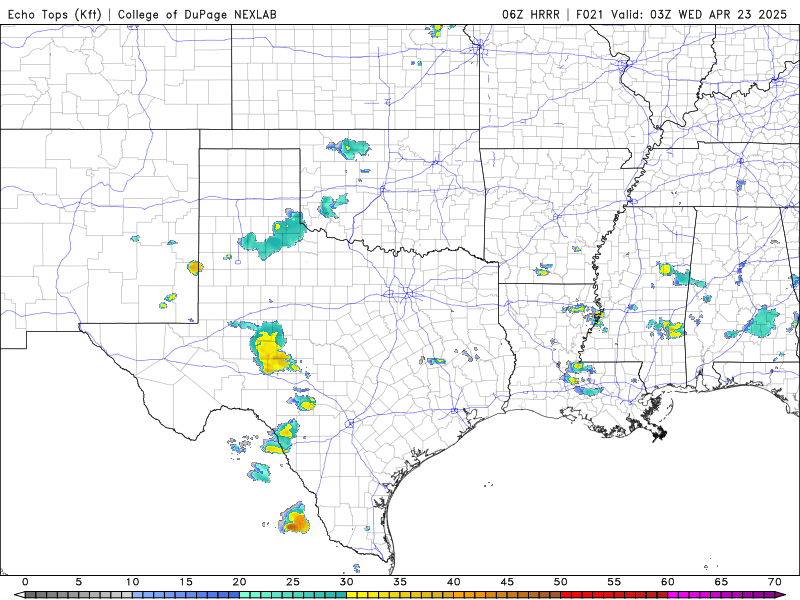The width and height of the screenshot is (800, 600).
Task: Click the color bar label "15"
Action: [186, 582]
